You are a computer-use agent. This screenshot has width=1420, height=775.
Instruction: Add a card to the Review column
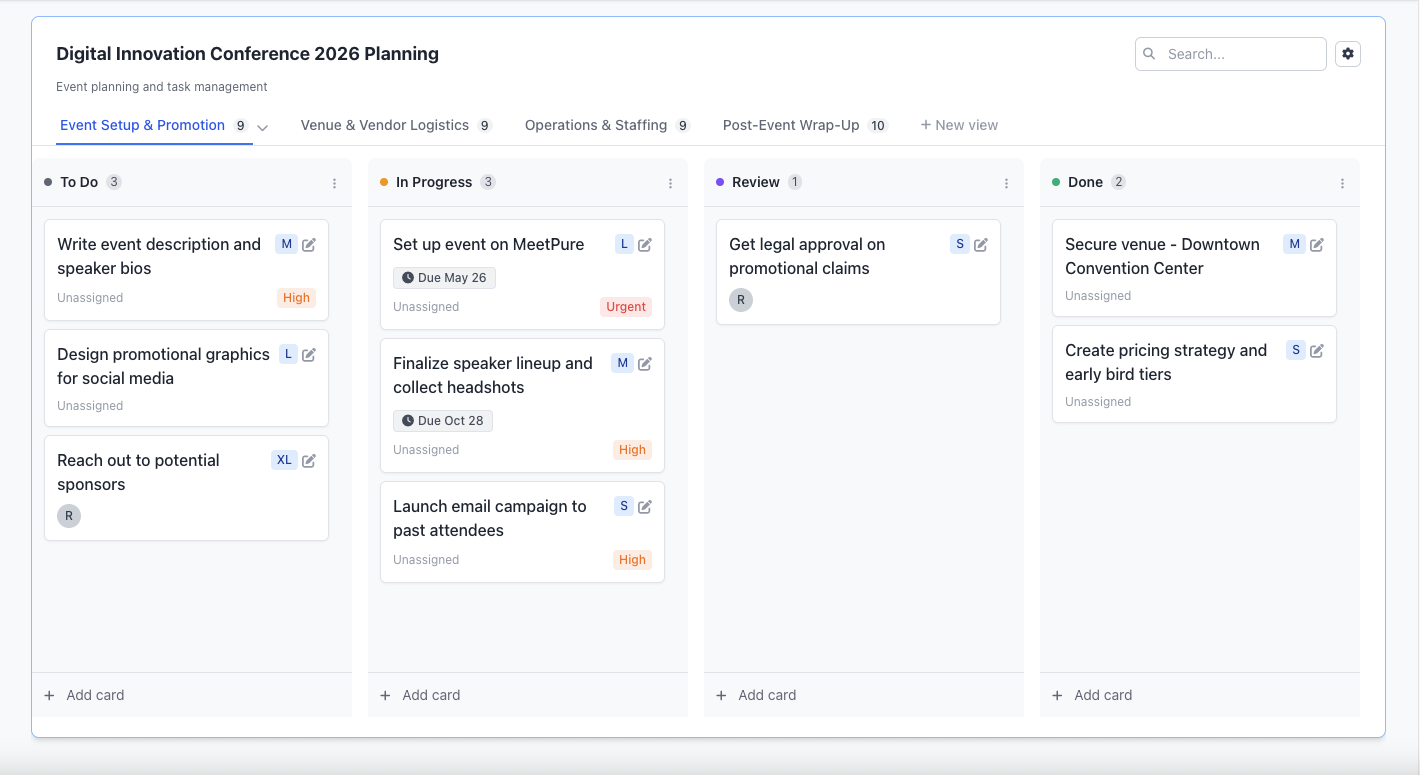tap(755, 694)
